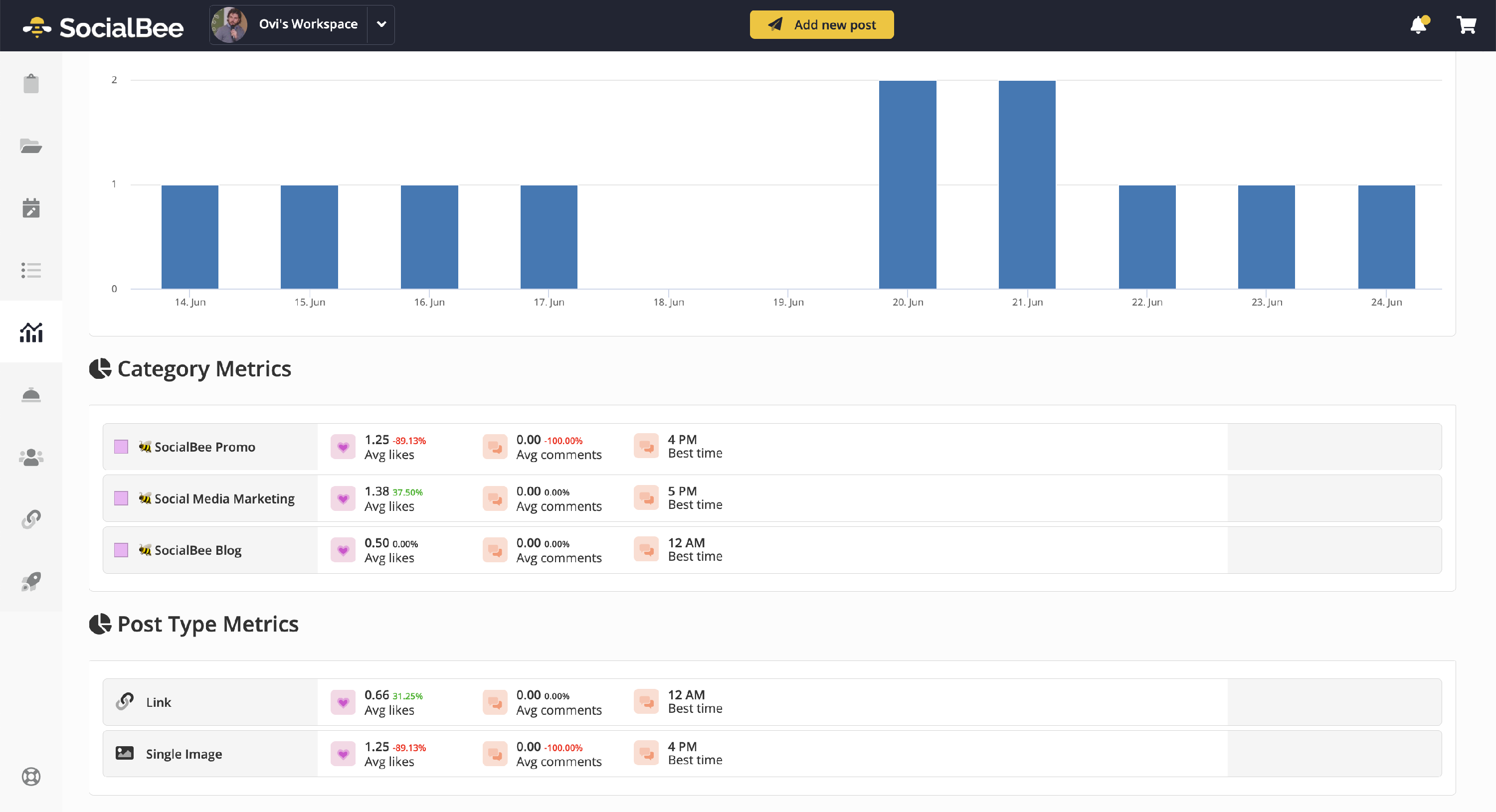Expand the workspace dropdown arrow
1496x812 pixels.
[381, 24]
